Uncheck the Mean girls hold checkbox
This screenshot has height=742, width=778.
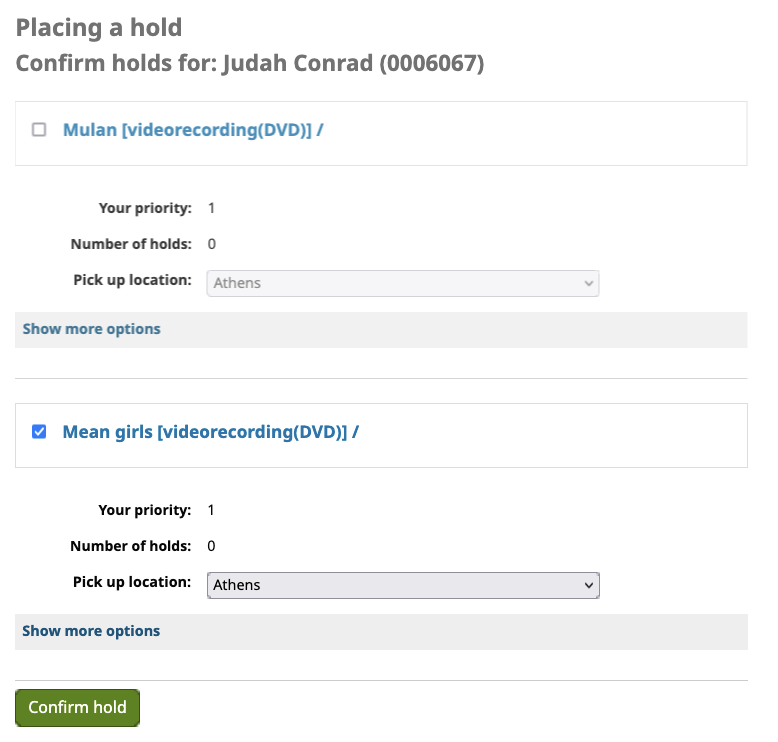pos(40,431)
